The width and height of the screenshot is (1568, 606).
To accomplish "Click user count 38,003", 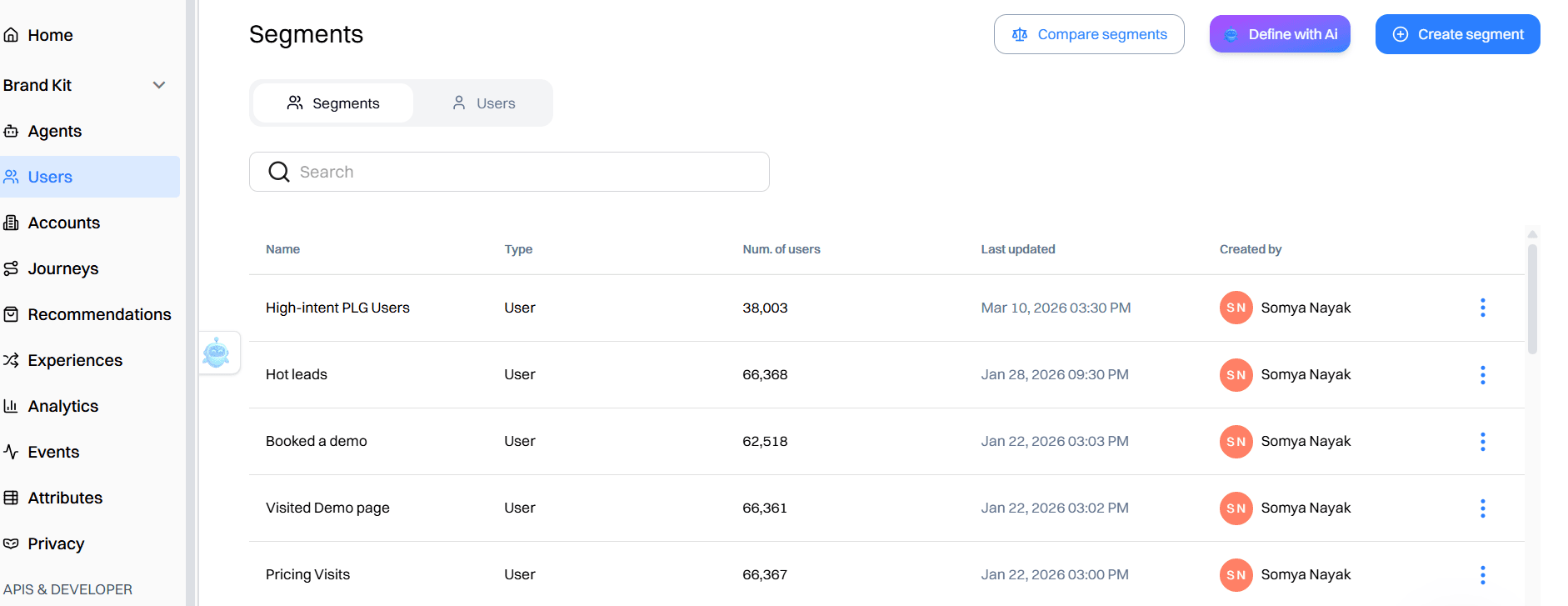I will [765, 308].
